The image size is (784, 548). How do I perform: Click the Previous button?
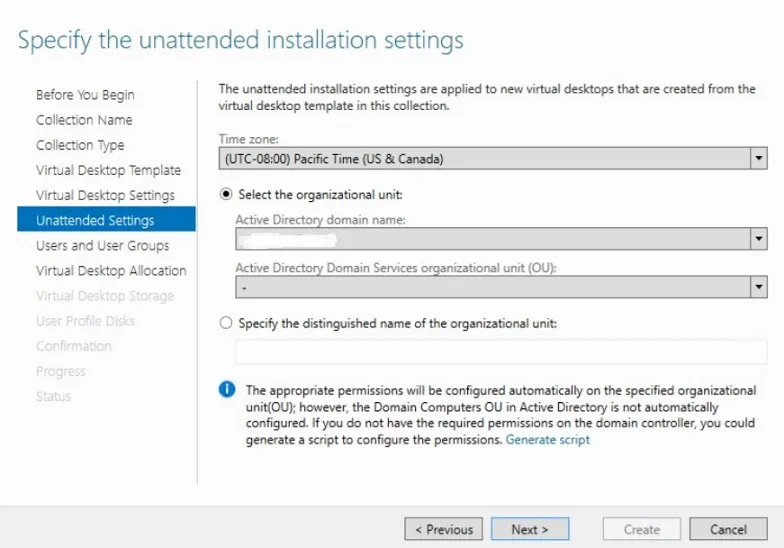pyautogui.click(x=443, y=529)
